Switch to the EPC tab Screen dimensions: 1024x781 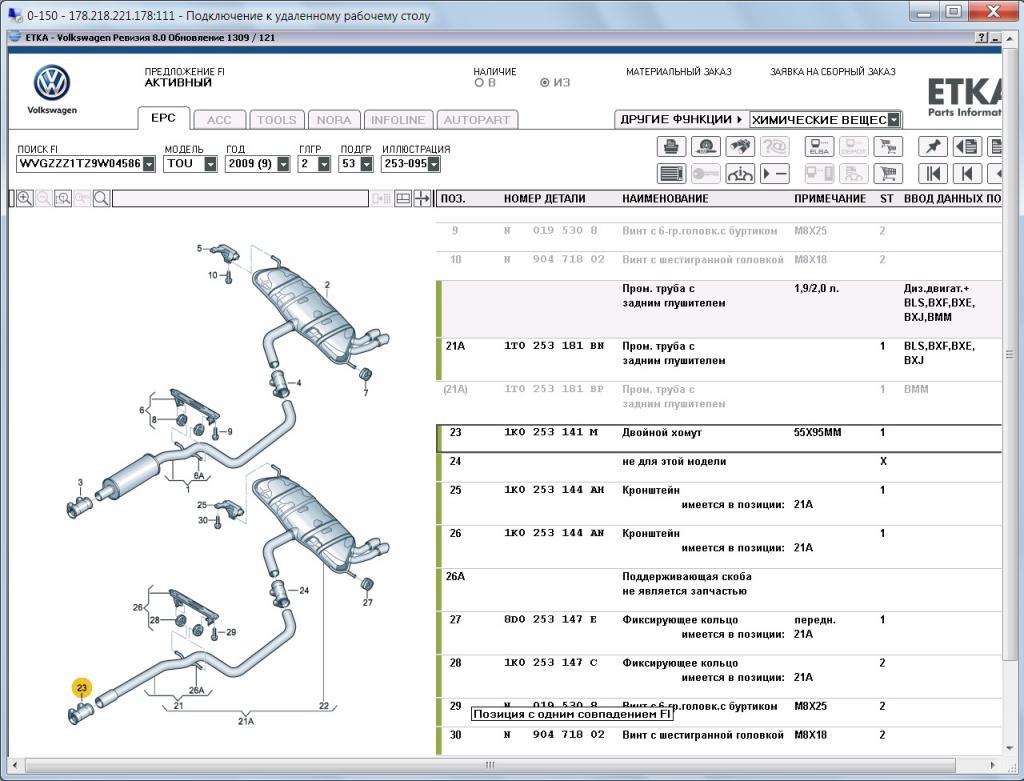pos(163,118)
